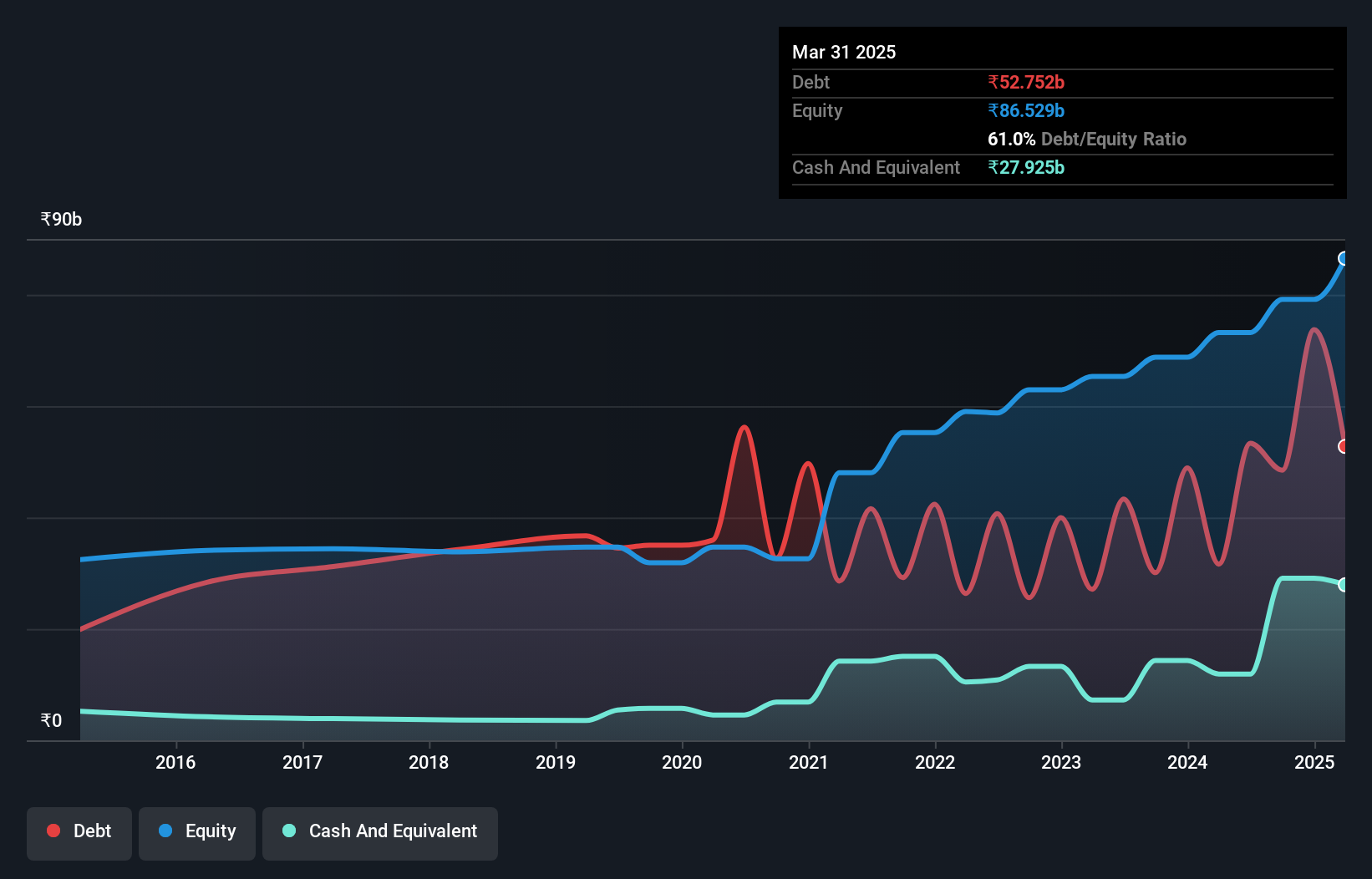This screenshot has width=1372, height=879.
Task: Toggle the Debt series visibility
Action: pyautogui.click(x=79, y=833)
